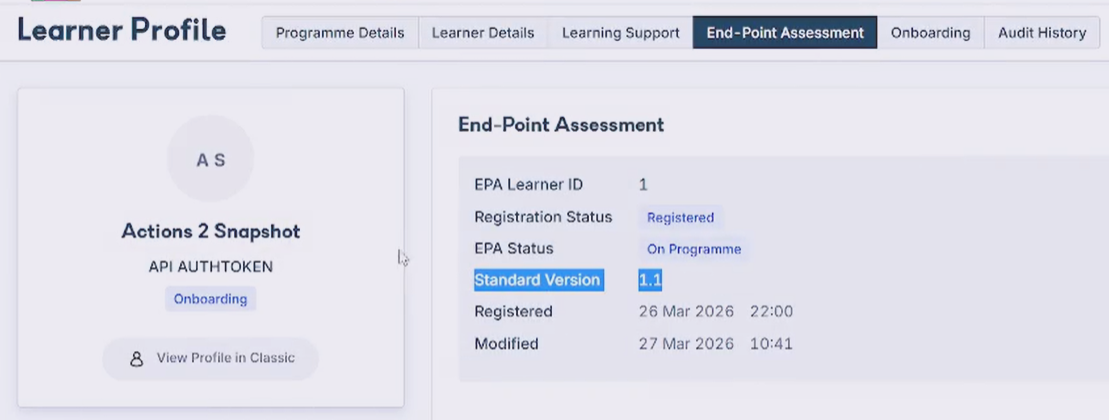
Task: Click the Registered status badge
Action: 680,218
